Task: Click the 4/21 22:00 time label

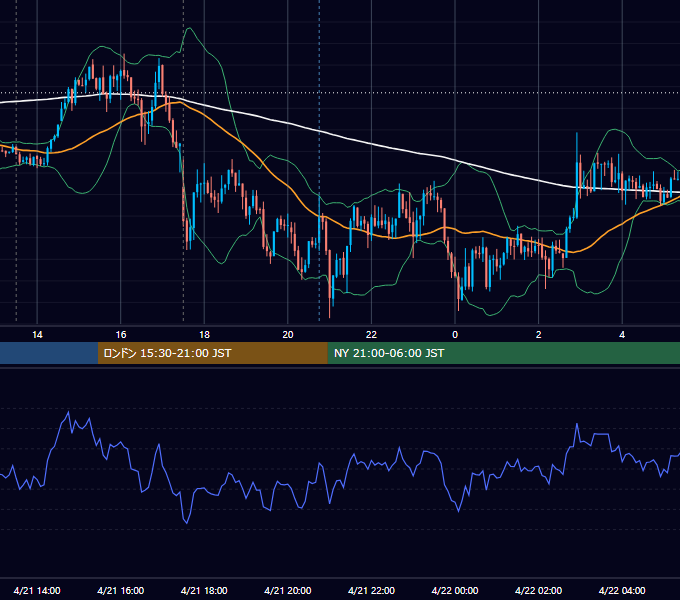Action: 372,590
